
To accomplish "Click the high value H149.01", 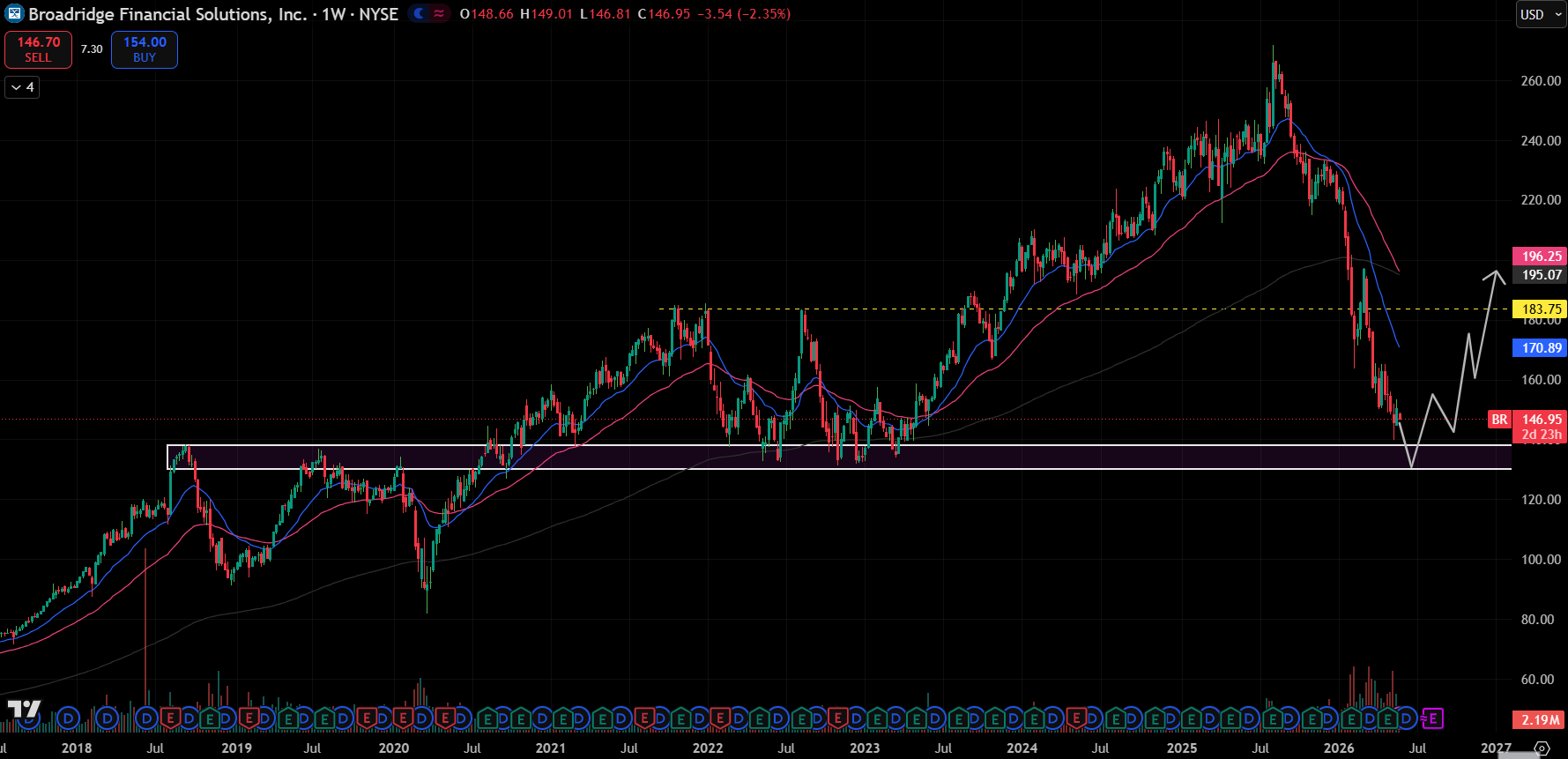I will click(x=546, y=14).
